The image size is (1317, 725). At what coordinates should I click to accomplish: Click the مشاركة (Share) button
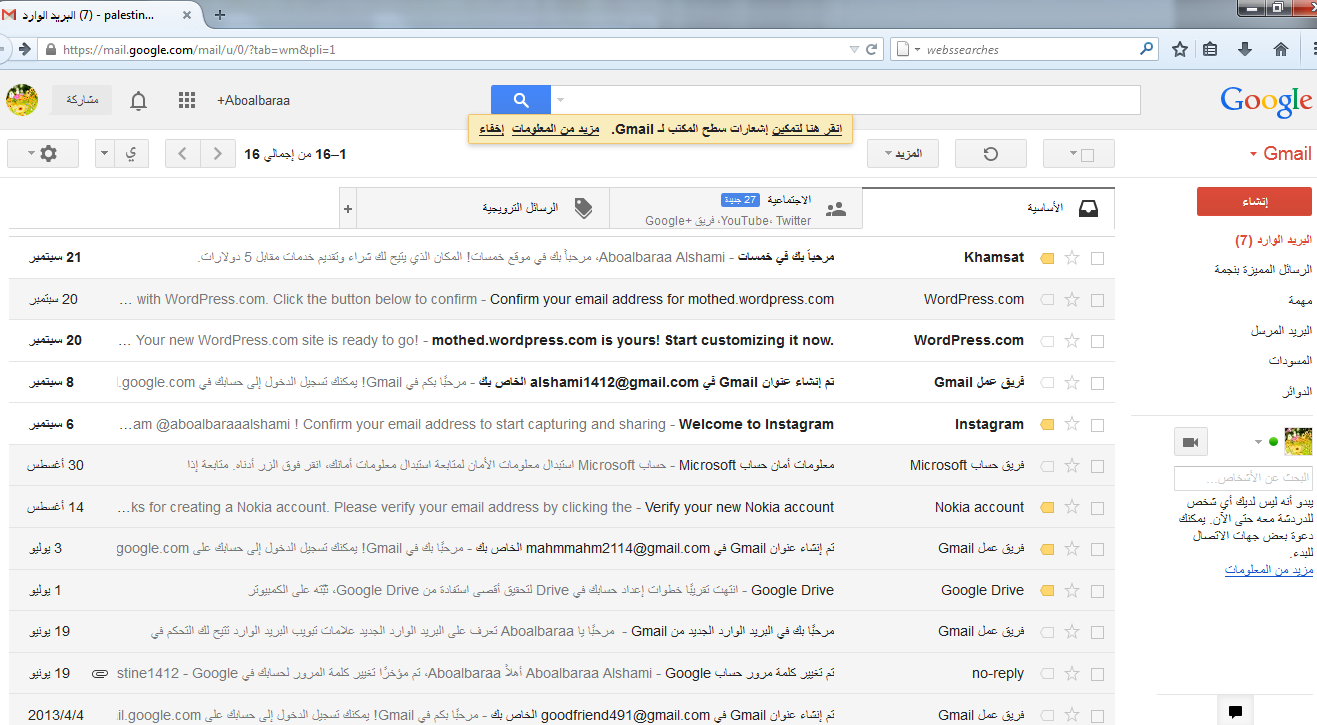82,100
